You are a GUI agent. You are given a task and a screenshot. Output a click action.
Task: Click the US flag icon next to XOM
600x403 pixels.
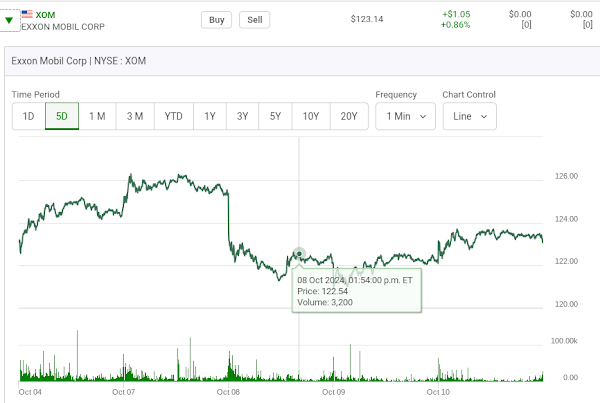tap(27, 15)
